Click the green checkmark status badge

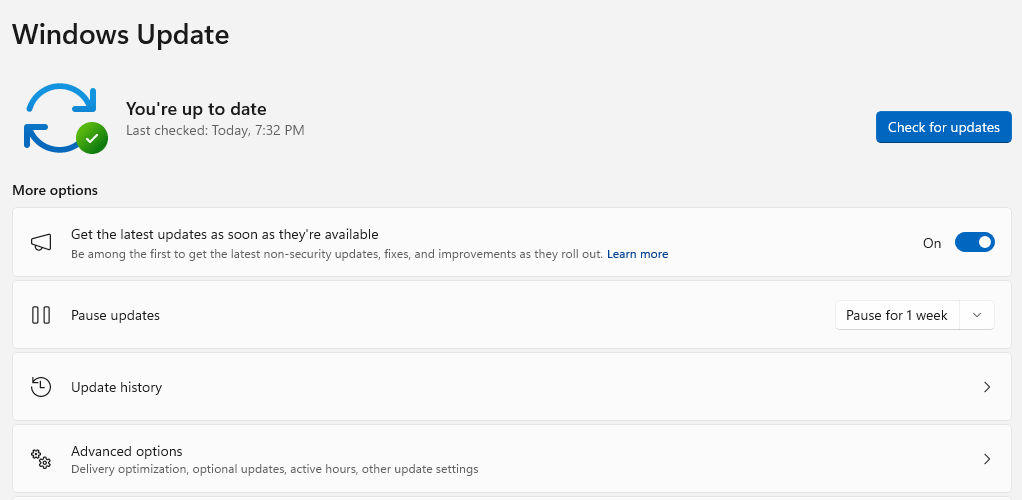[92, 139]
